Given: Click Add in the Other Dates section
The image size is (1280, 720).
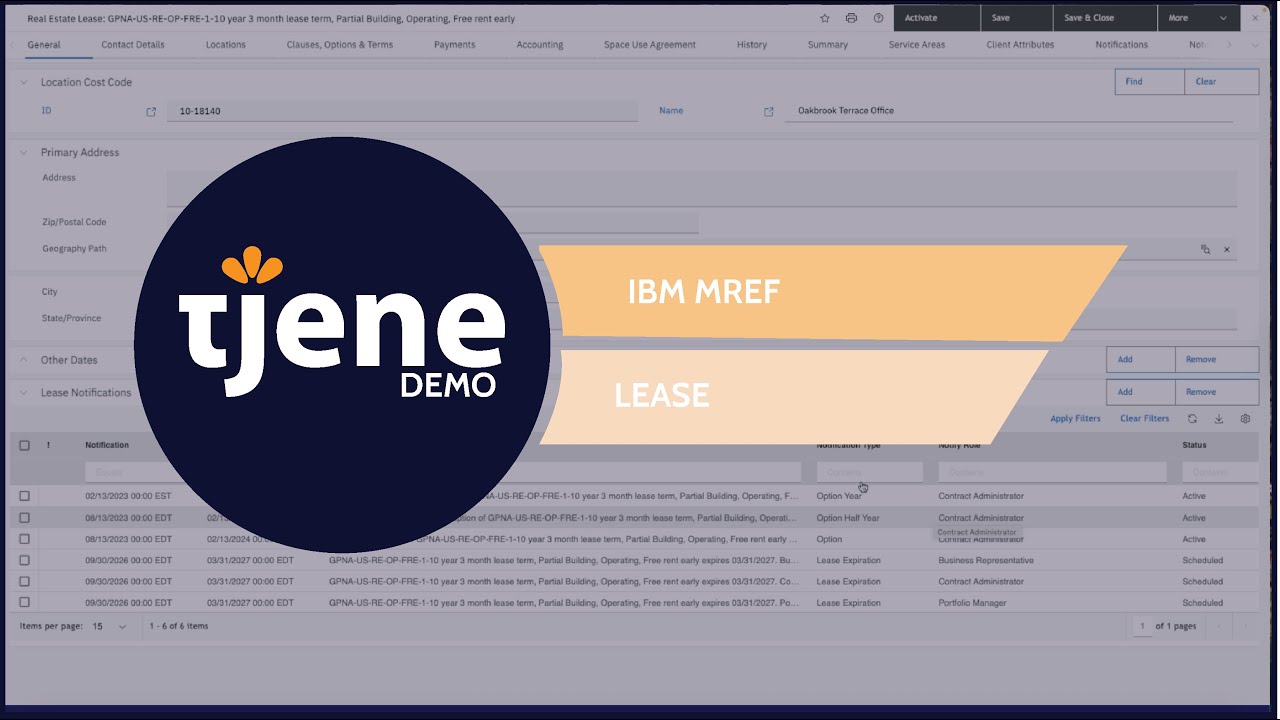Looking at the screenshot, I should 1141,360.
